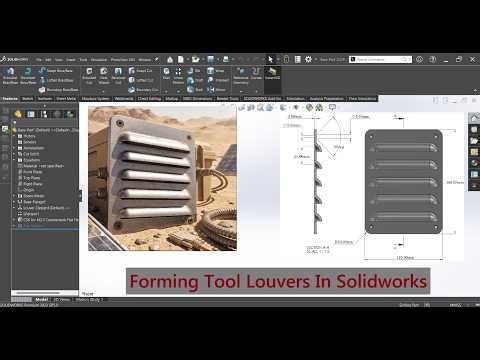Expand the Cut list folder
This screenshot has height=360, width=480.
click(x=15, y=154)
